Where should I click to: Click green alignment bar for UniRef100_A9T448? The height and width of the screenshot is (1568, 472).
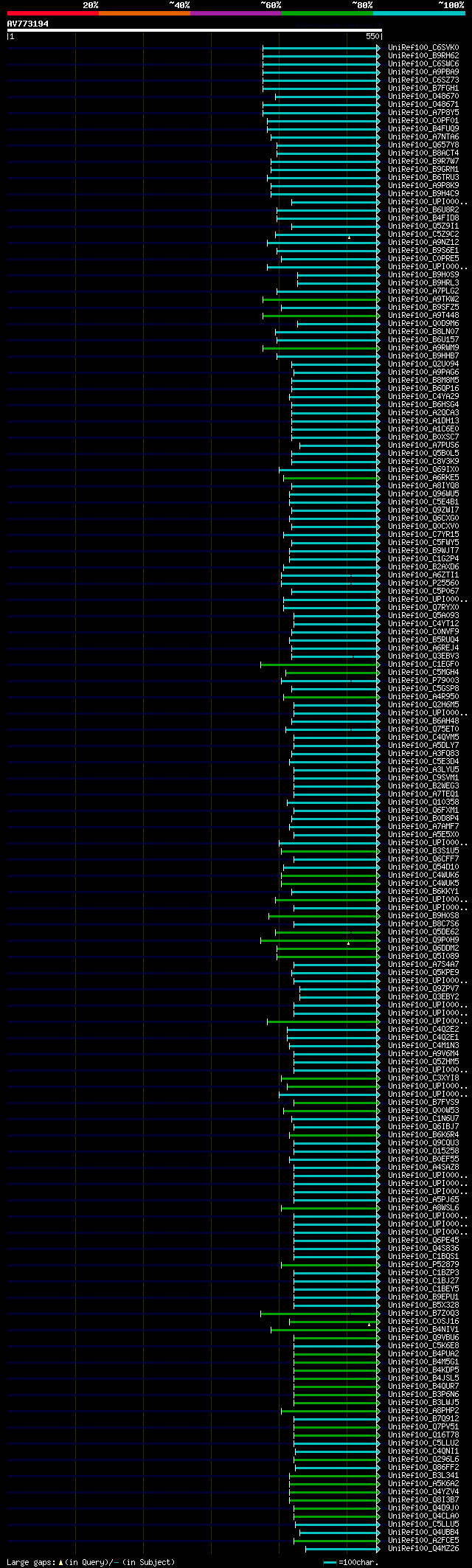pos(320,316)
